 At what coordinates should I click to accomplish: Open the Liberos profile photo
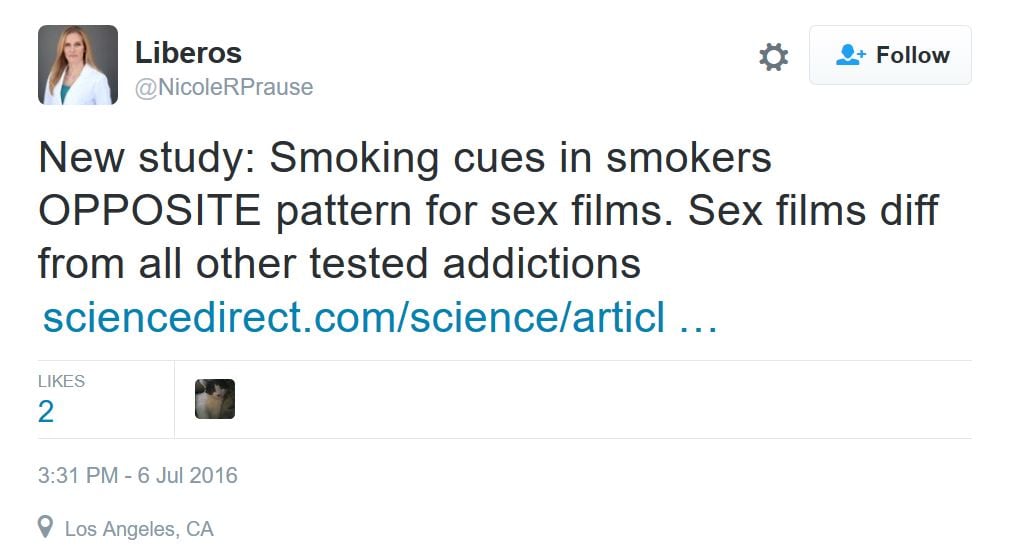77,66
